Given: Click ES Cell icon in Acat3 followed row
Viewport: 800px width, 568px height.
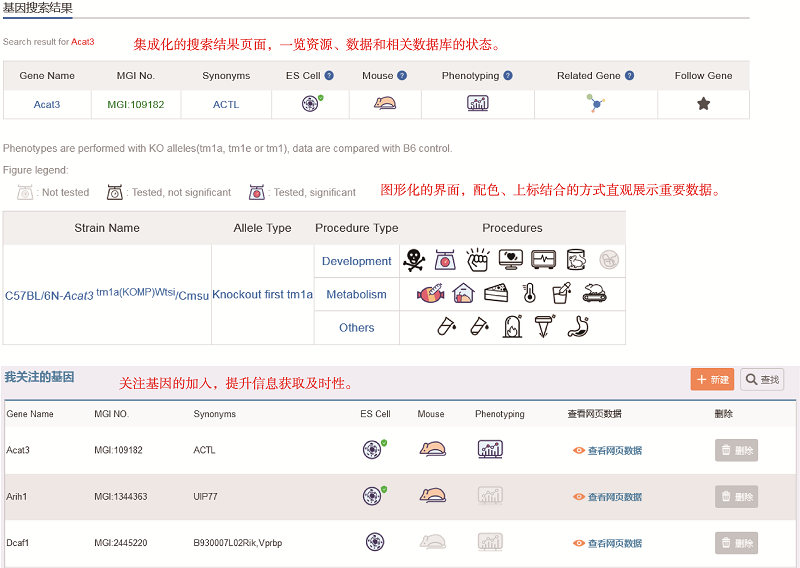Looking at the screenshot, I should pos(374,449).
